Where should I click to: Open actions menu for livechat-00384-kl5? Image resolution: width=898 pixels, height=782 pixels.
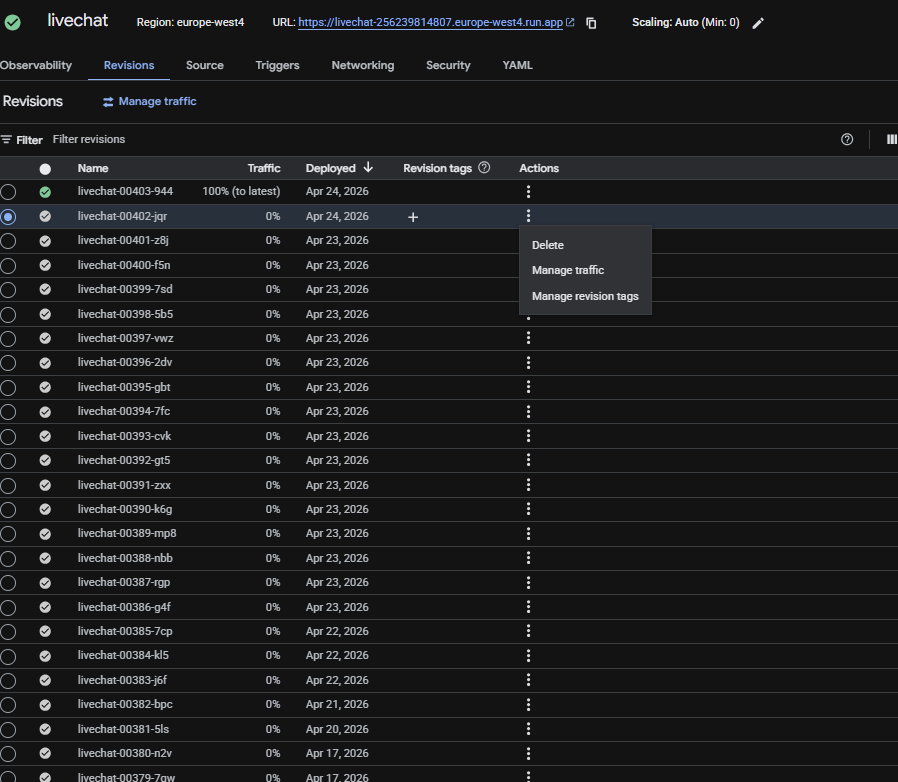click(528, 655)
